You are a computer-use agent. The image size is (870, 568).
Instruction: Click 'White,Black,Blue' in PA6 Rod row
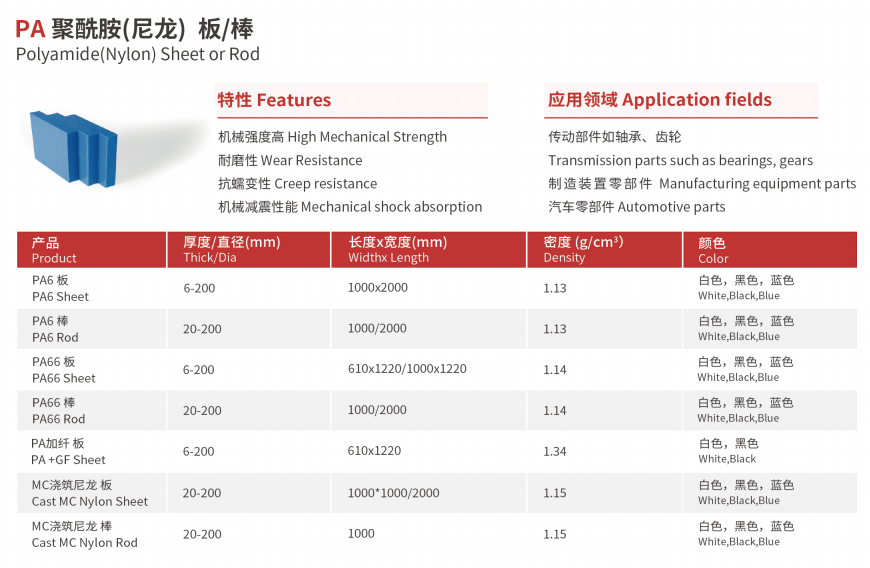click(739, 337)
